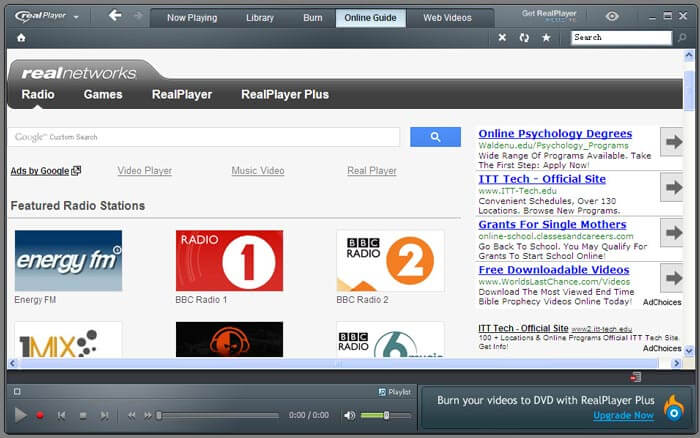The image size is (700, 438).
Task: Open the 1MIX station thumbnail
Action: click(68, 339)
